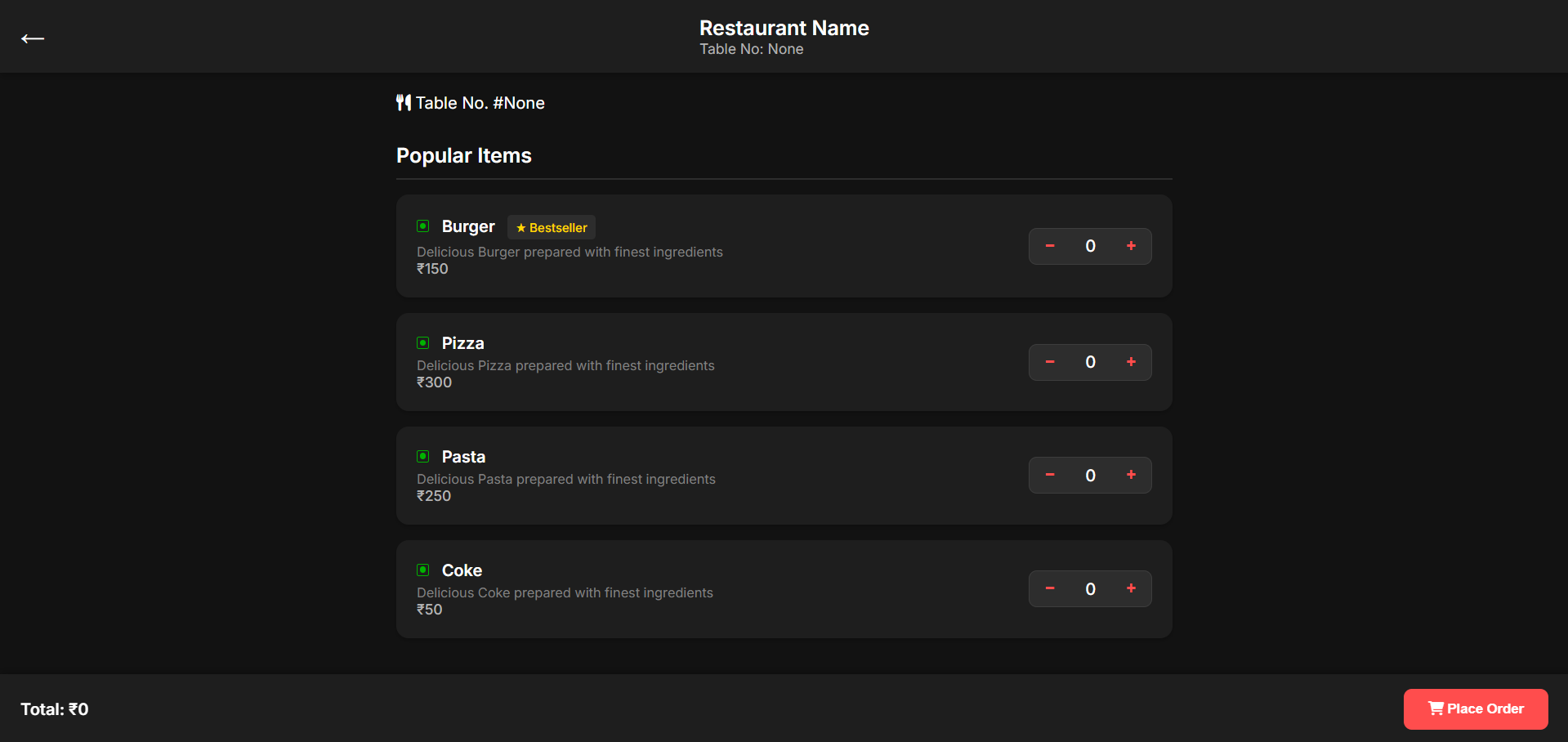The height and width of the screenshot is (742, 1568).
Task: Click the utensils icon beside Table No.
Action: tap(404, 103)
